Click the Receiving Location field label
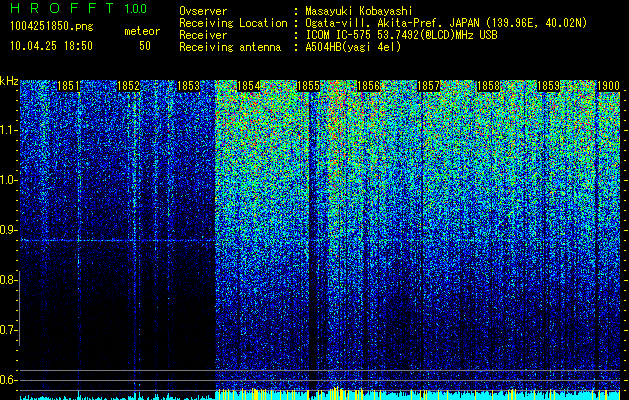 tap(233, 23)
